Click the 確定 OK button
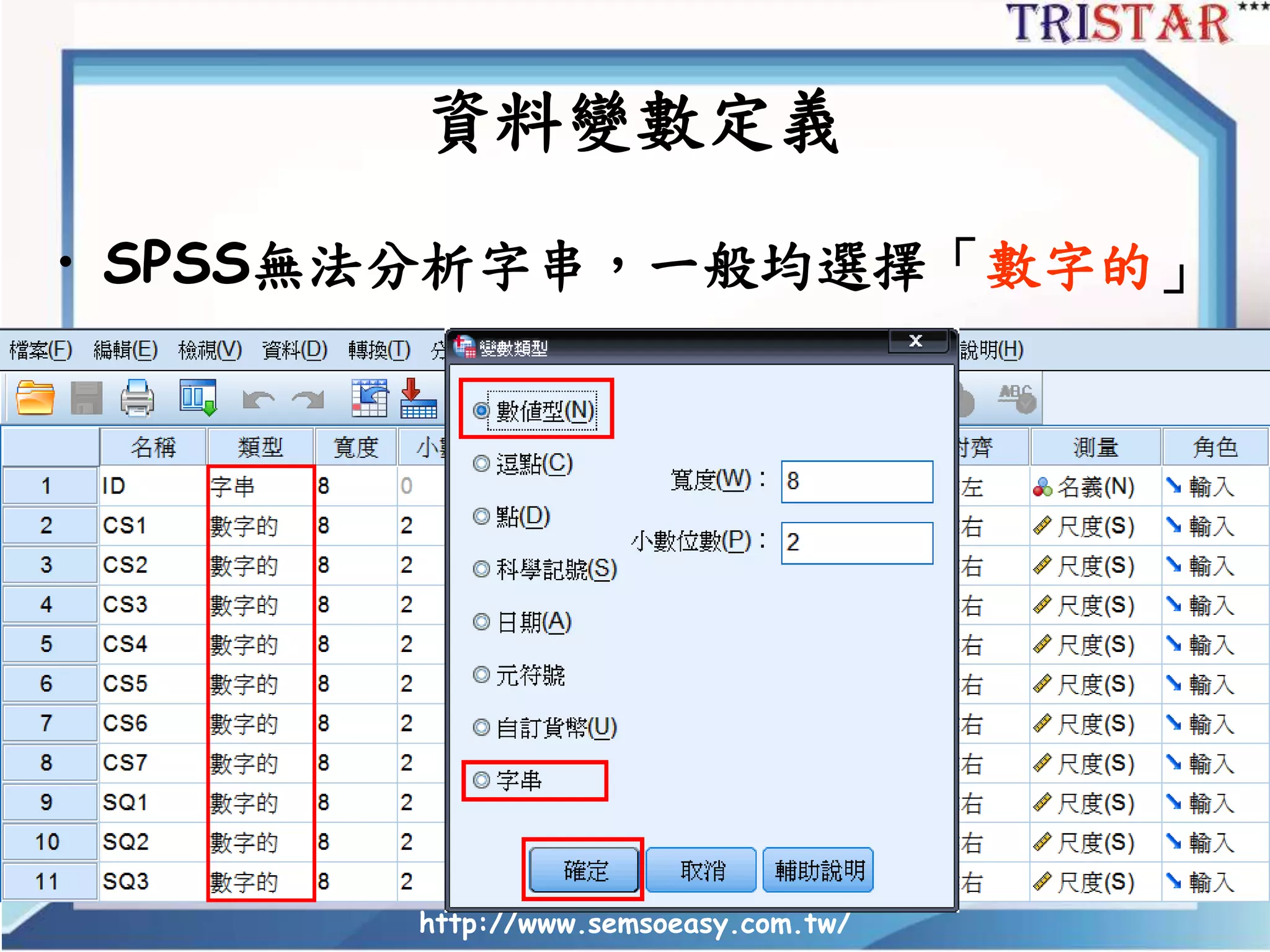 pos(584,870)
